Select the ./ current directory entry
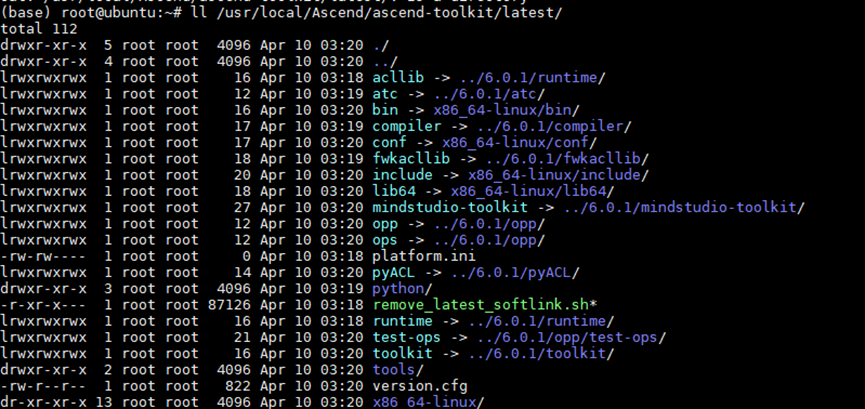 [381, 45]
